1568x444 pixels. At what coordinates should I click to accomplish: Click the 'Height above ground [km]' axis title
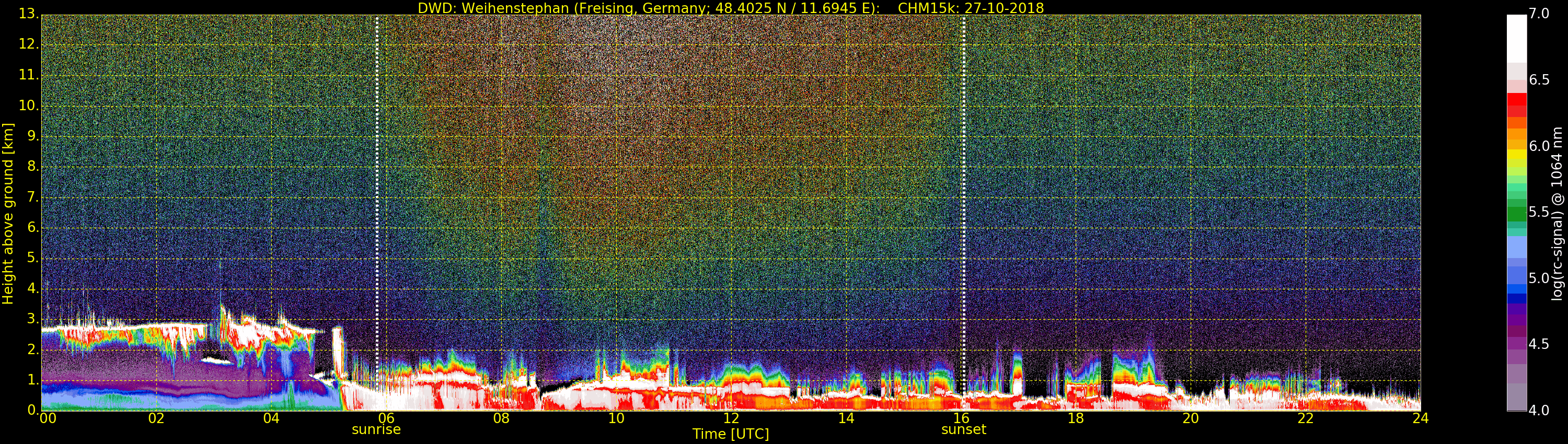(x=8, y=213)
